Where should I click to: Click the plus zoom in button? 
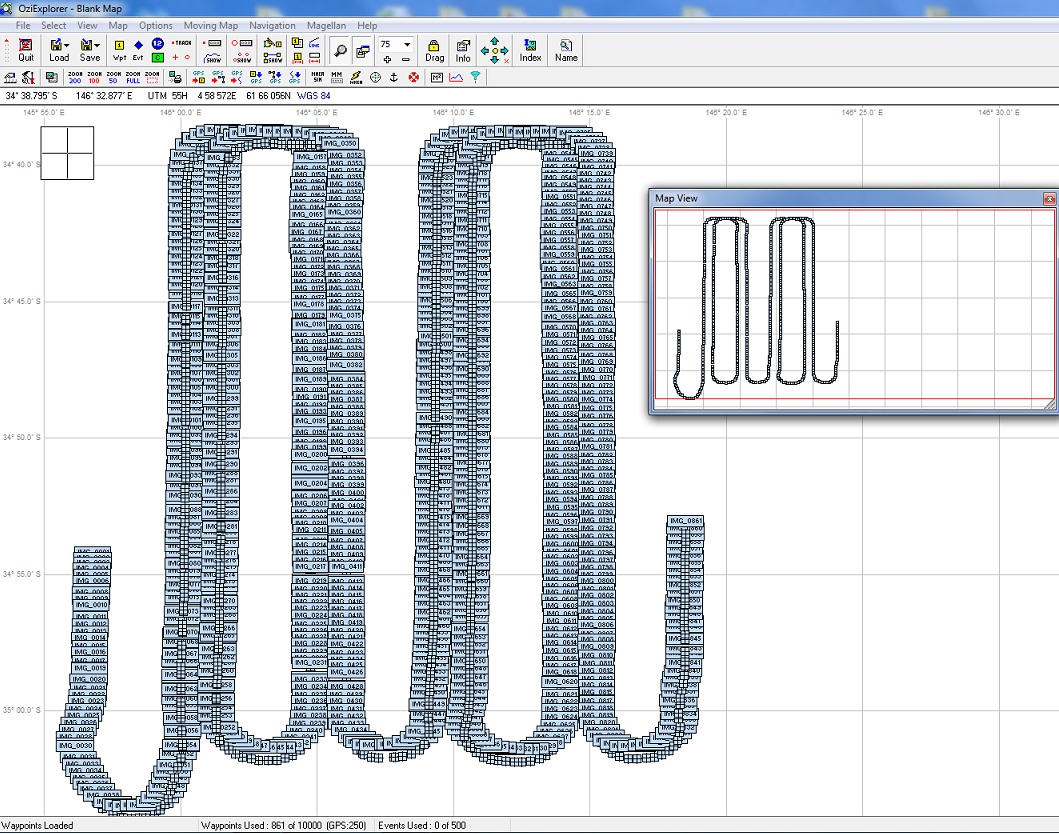point(388,59)
